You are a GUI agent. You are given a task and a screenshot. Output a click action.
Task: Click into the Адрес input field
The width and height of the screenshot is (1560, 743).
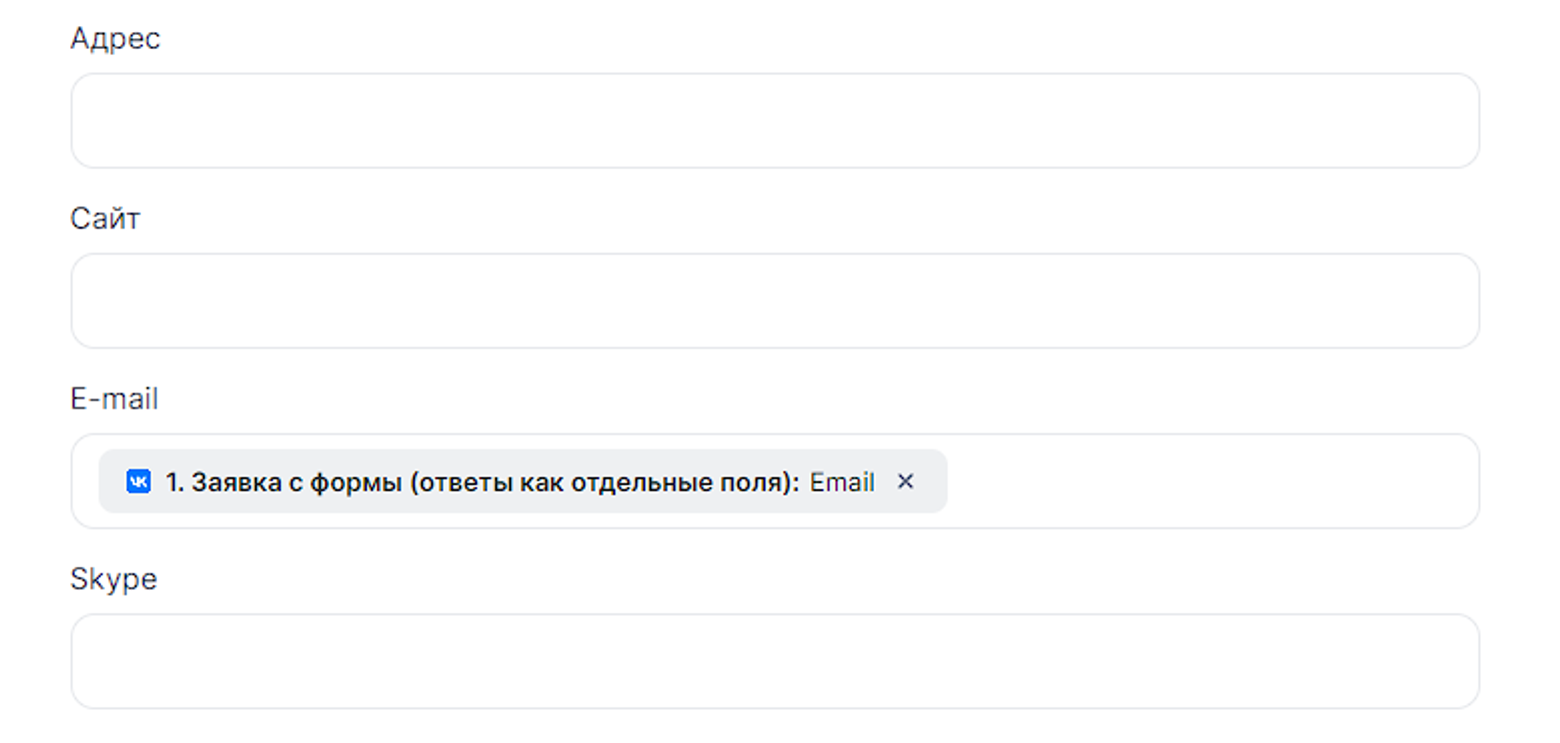(774, 121)
